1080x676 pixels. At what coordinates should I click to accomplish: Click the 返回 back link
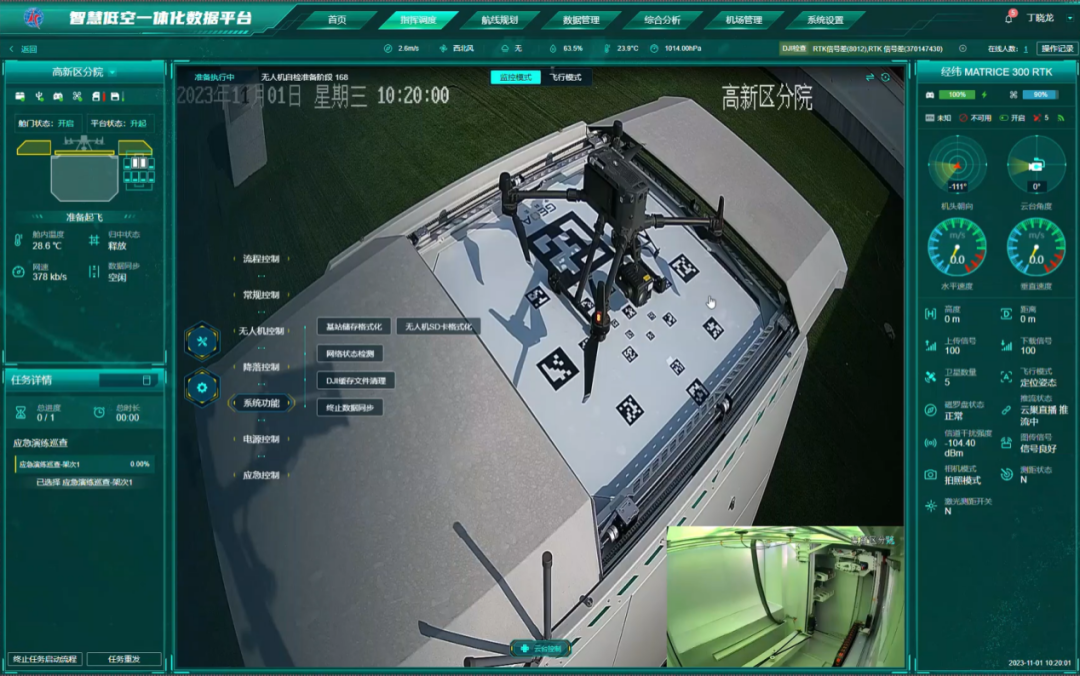23,49
